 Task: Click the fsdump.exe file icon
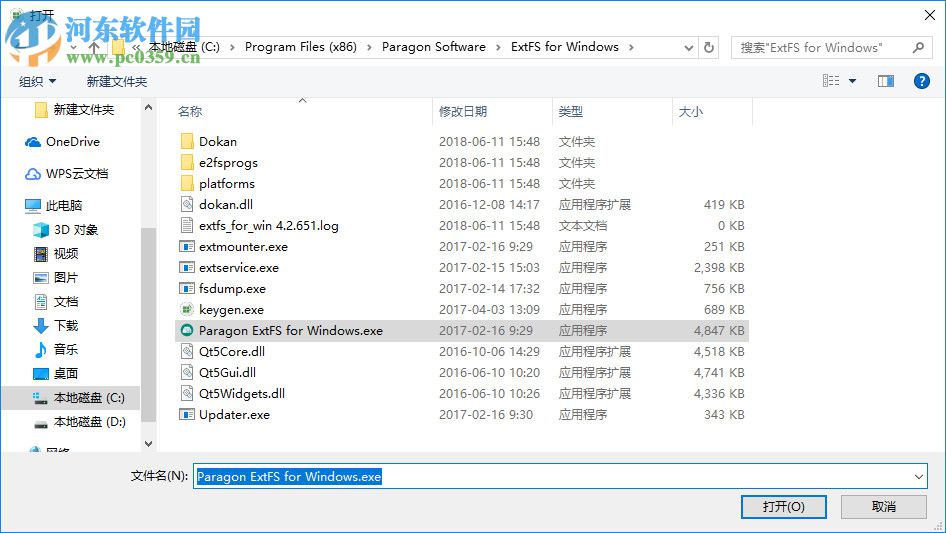click(x=187, y=289)
